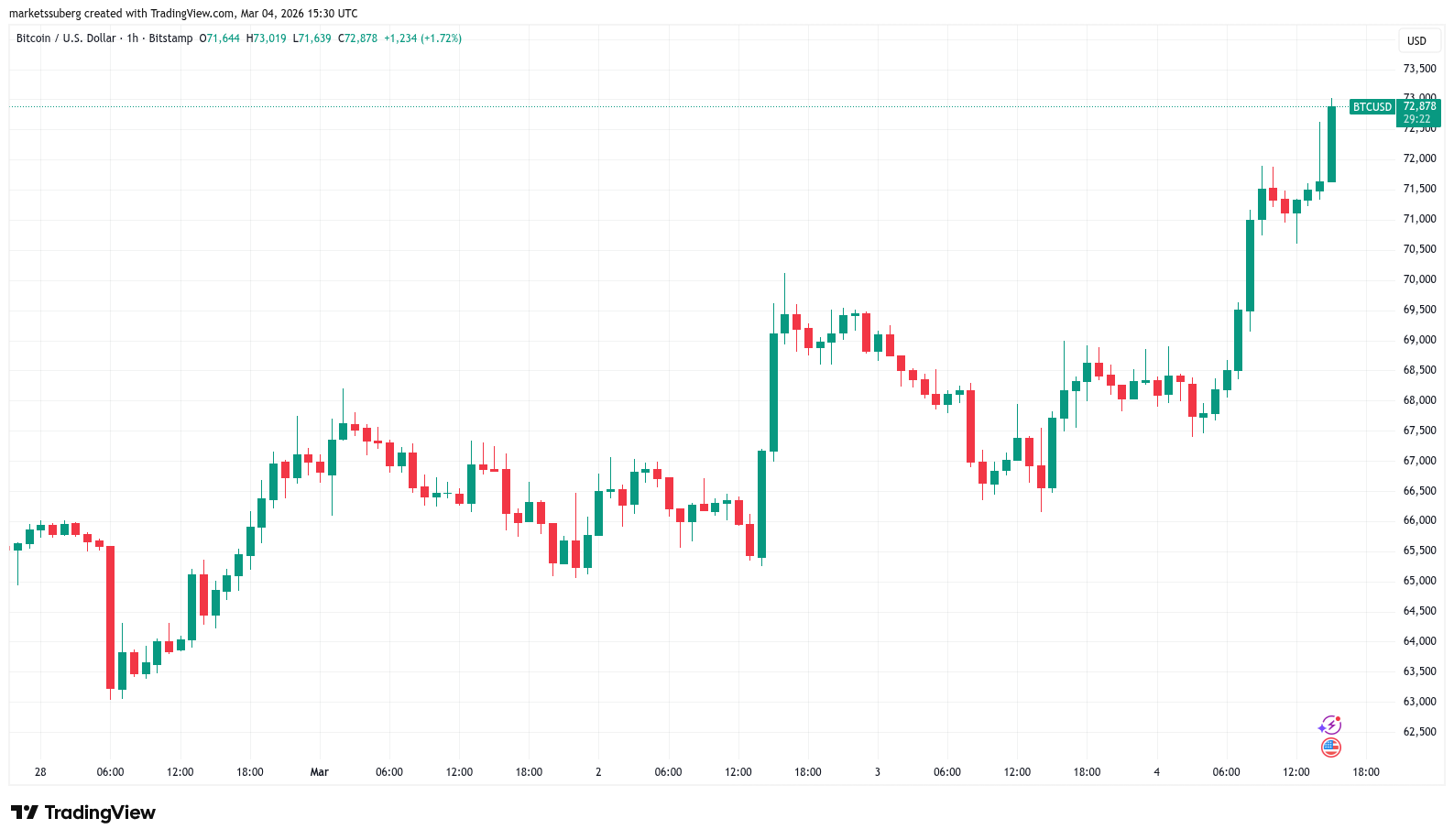Click the 73,500 price axis label
1454x840 pixels.
click(1419, 69)
